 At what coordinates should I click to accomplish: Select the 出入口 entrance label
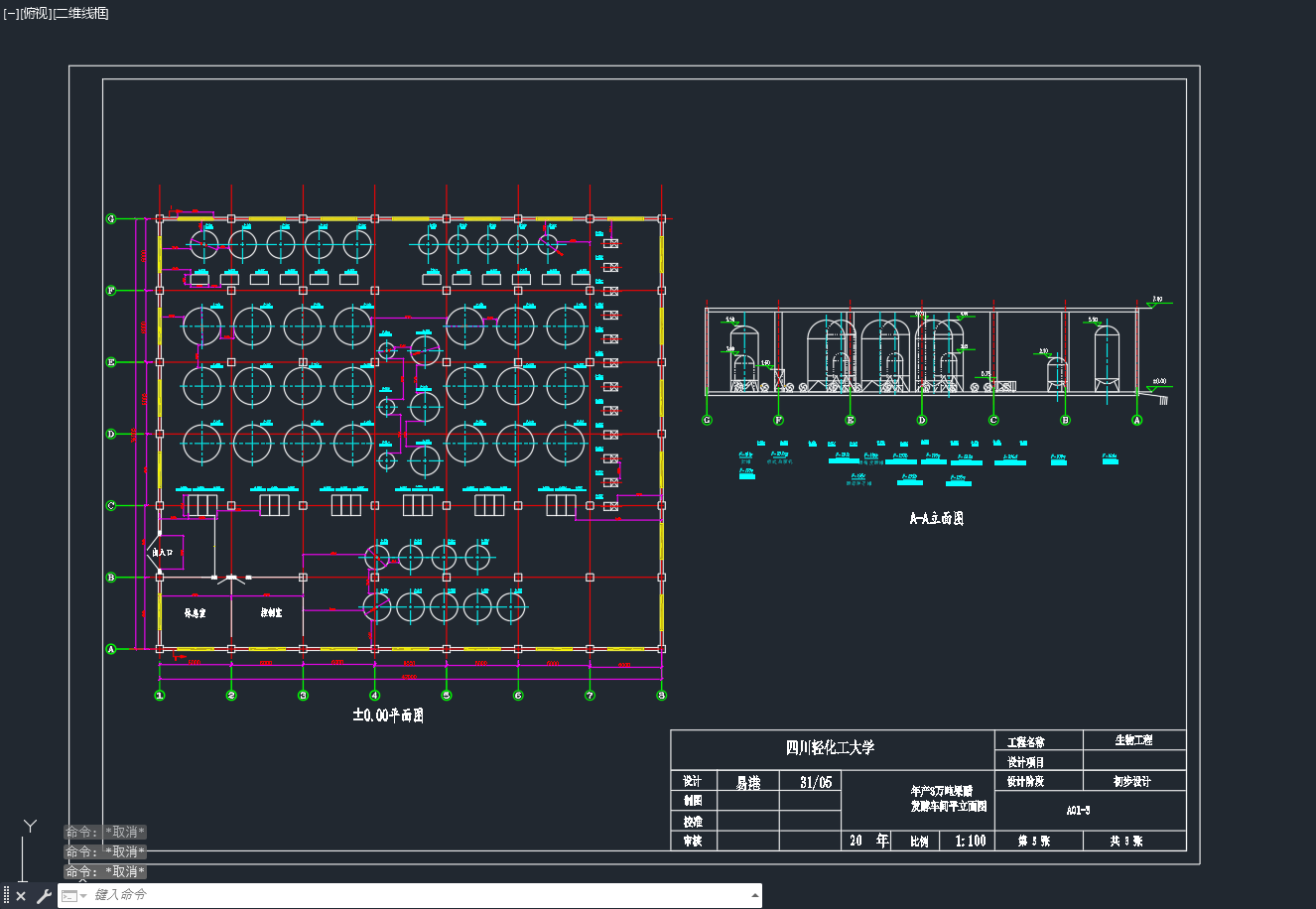[x=163, y=553]
